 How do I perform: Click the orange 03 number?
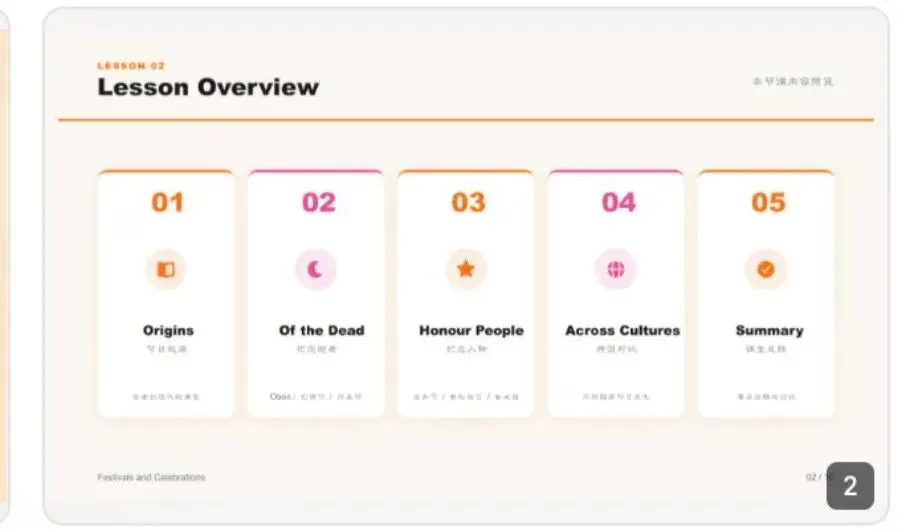point(468,202)
